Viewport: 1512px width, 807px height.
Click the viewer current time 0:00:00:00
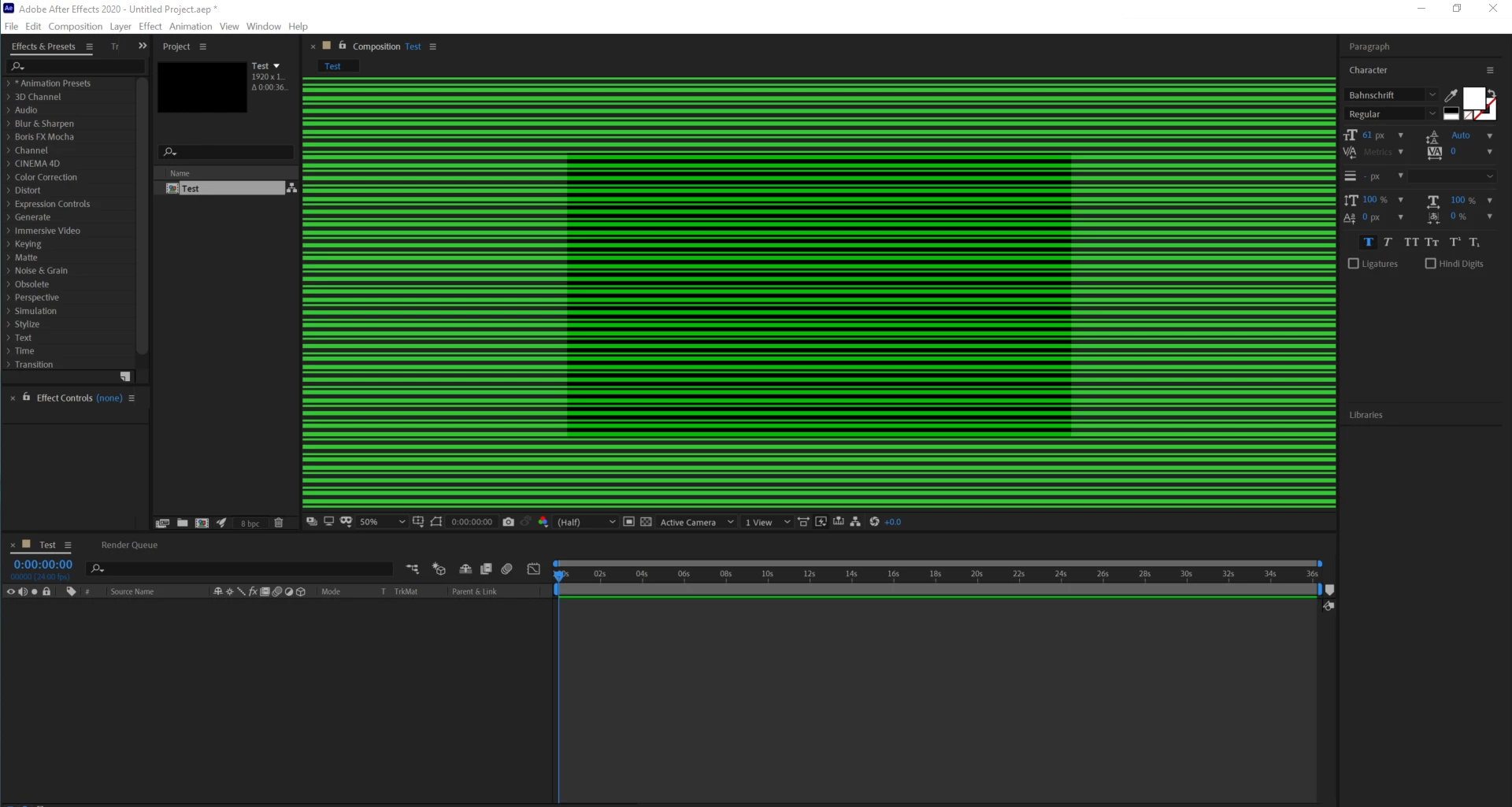point(472,522)
